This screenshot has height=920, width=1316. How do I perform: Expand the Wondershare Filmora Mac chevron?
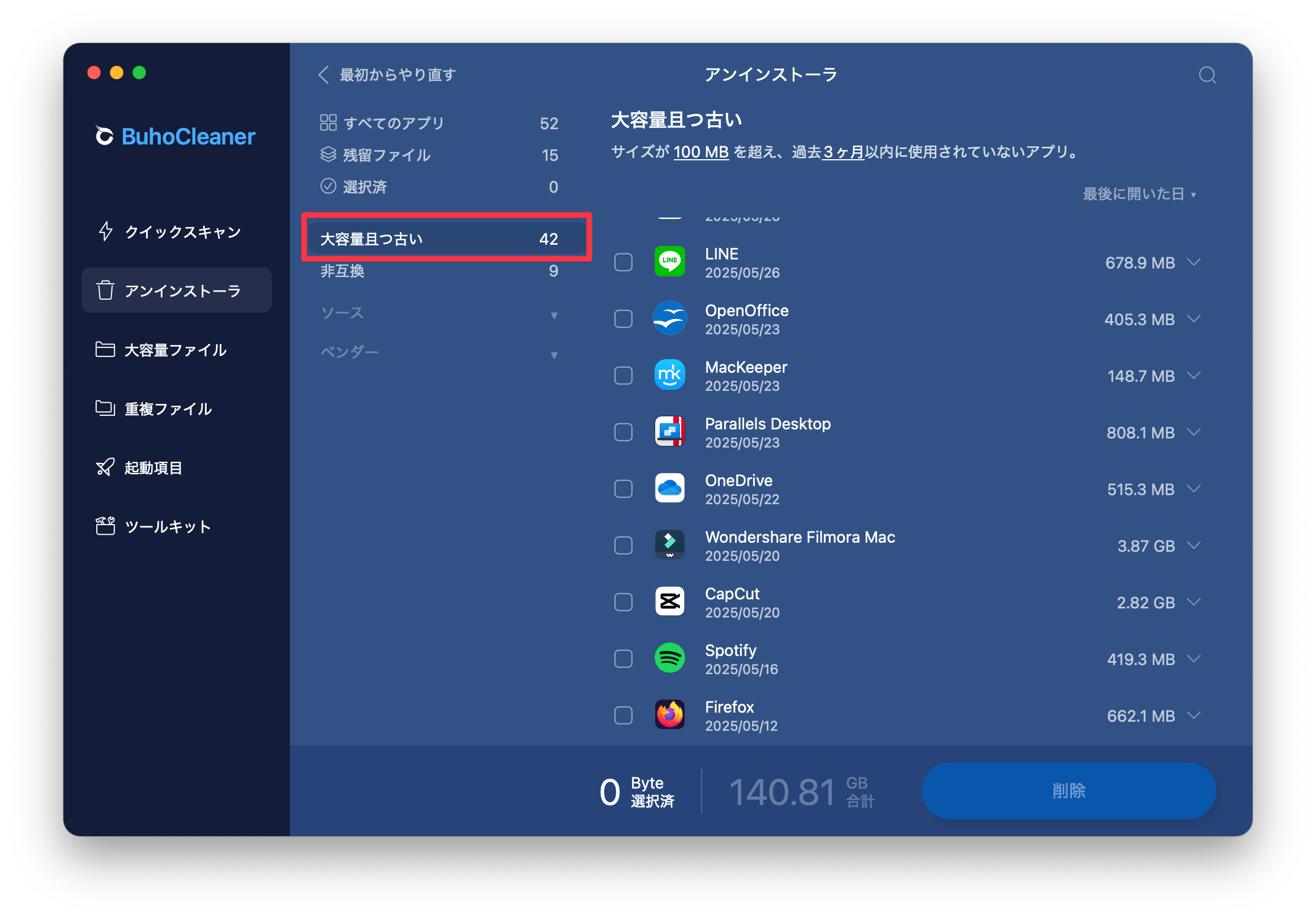[1193, 546]
